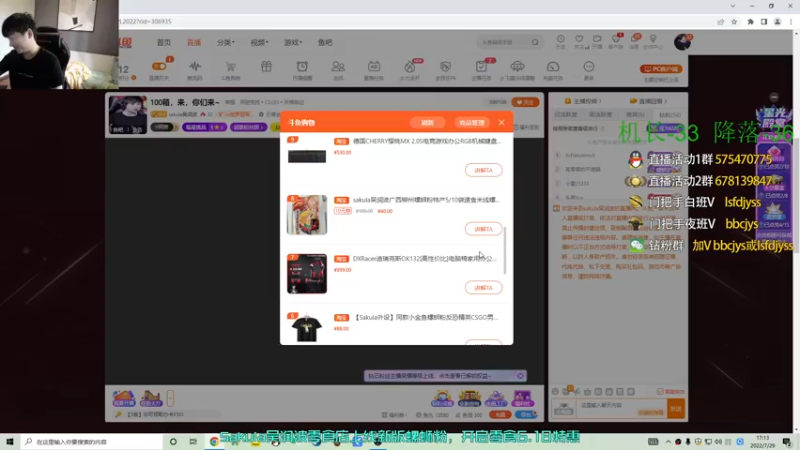Select the black T-shirt product thumbnail

307,328
